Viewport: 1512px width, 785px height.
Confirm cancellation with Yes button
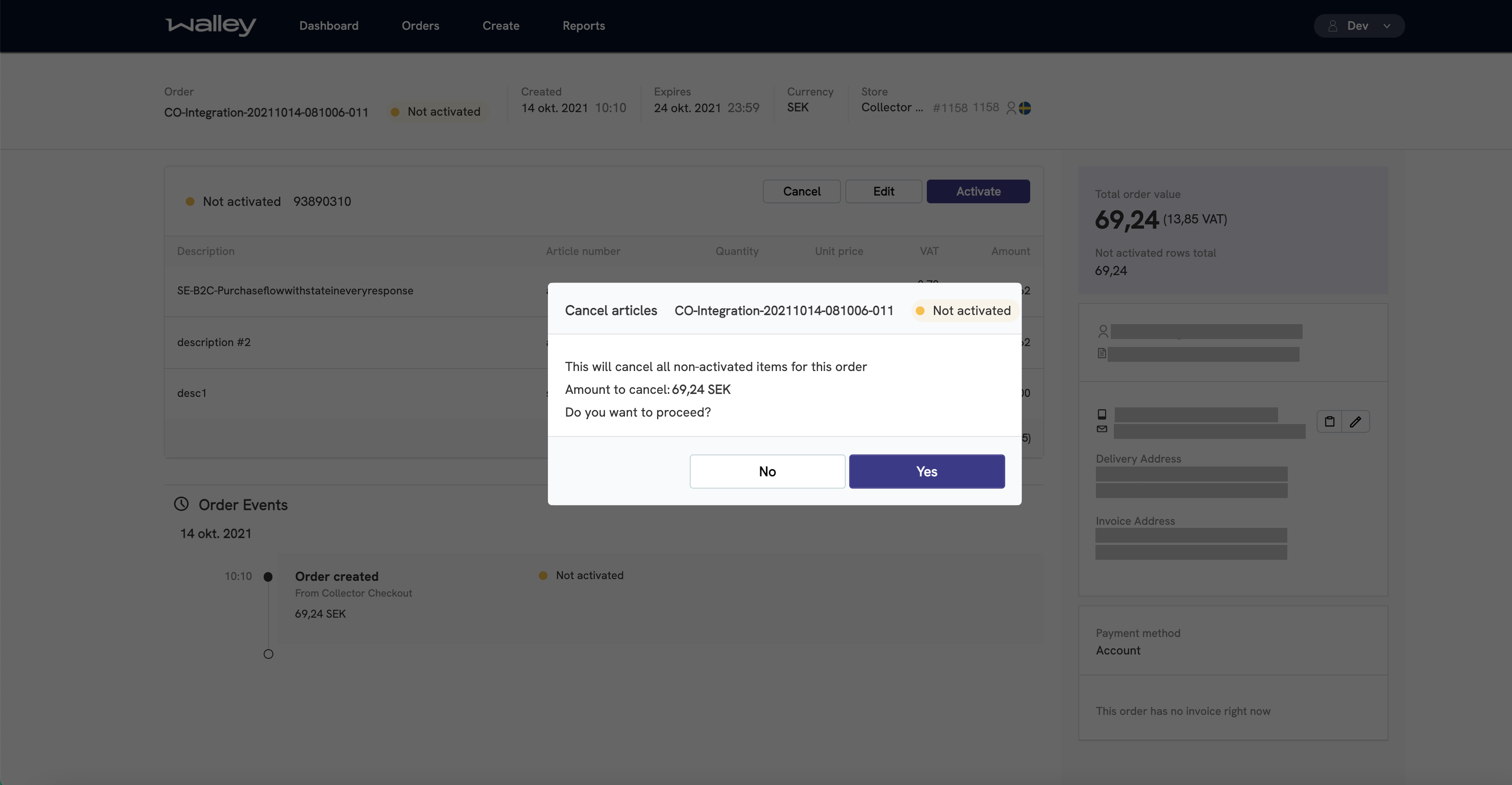(x=927, y=471)
